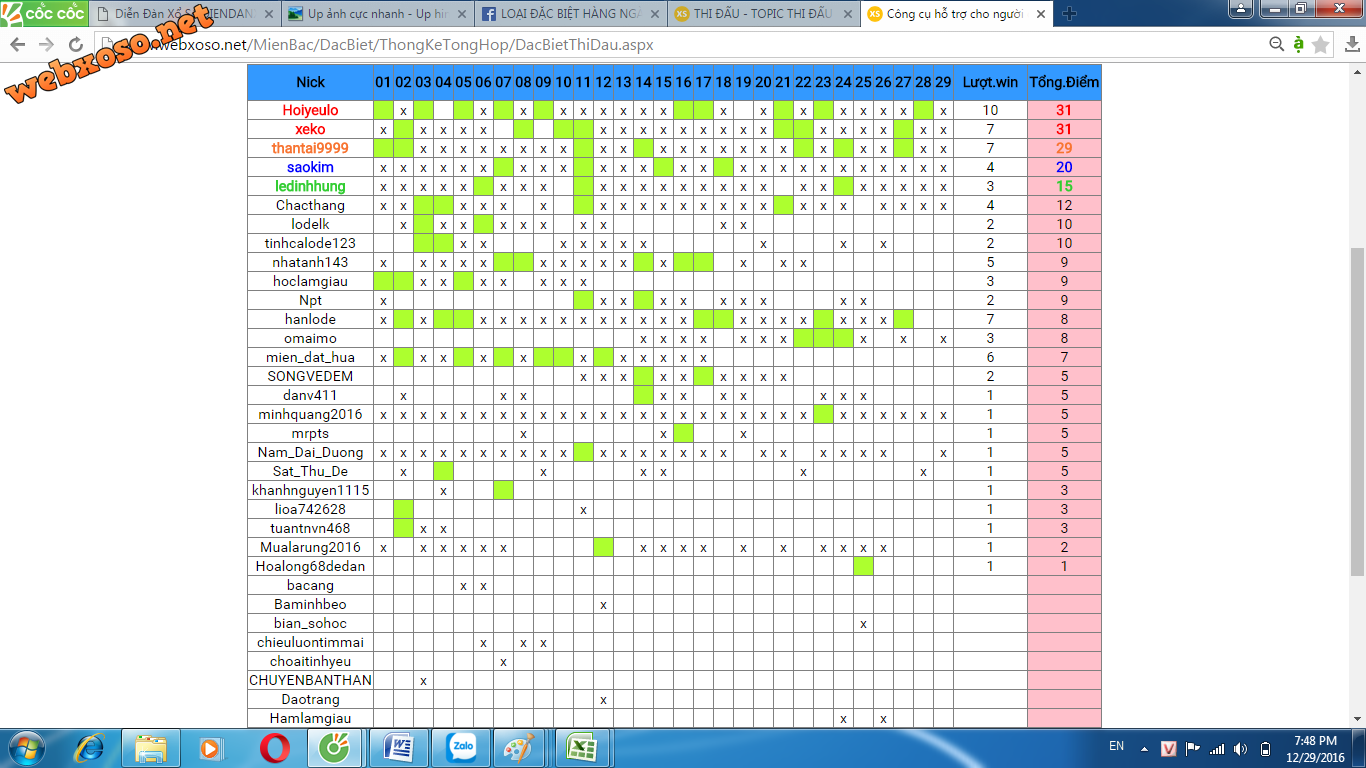Close the active Công cụ hỗ trợ tab
Image resolution: width=1366 pixels, height=768 pixels.
1041,14
